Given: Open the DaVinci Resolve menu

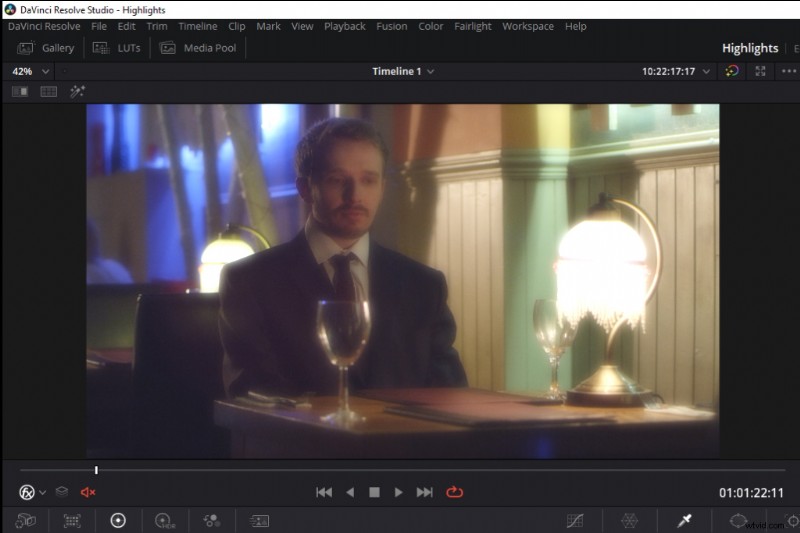Looking at the screenshot, I should [44, 27].
